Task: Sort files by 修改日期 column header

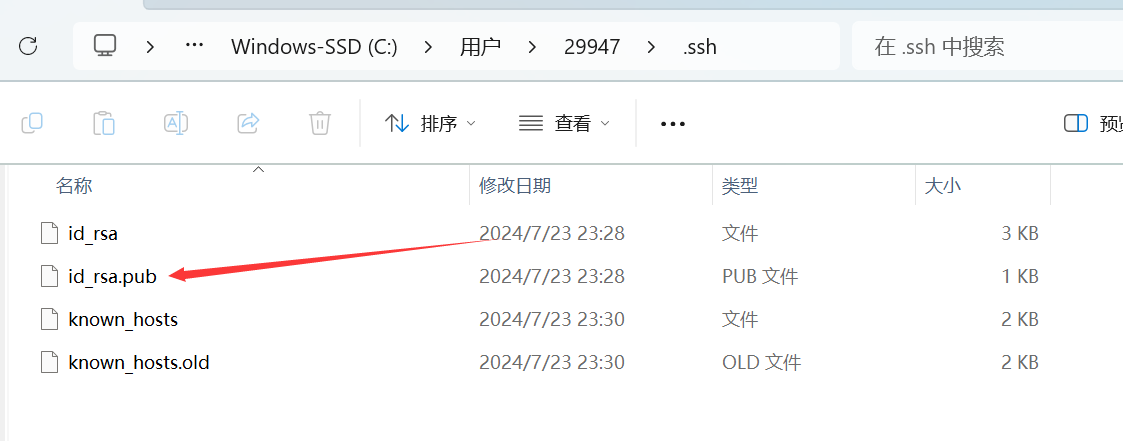Action: coord(515,185)
